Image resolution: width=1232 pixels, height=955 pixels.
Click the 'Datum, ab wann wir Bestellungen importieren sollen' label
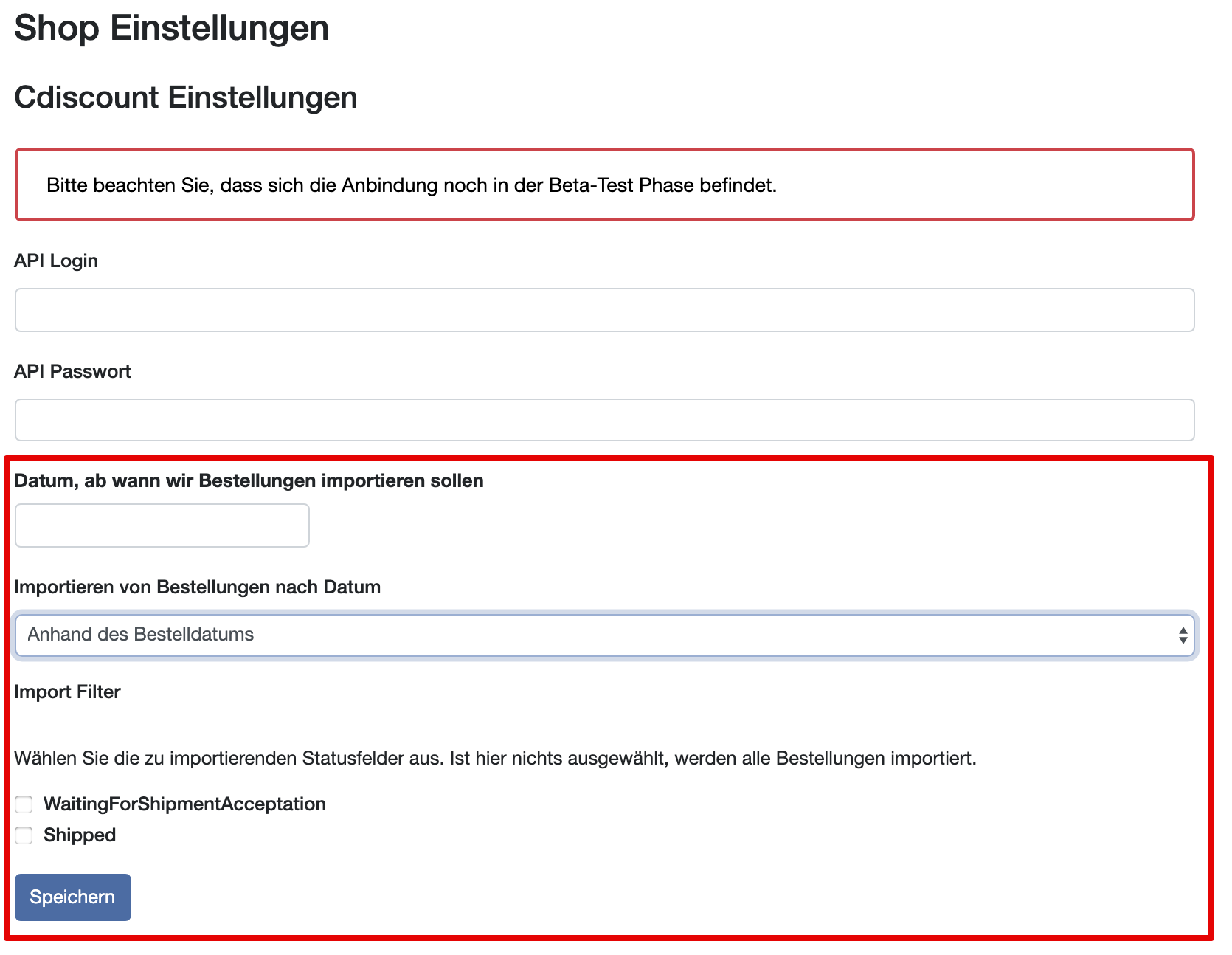(249, 481)
